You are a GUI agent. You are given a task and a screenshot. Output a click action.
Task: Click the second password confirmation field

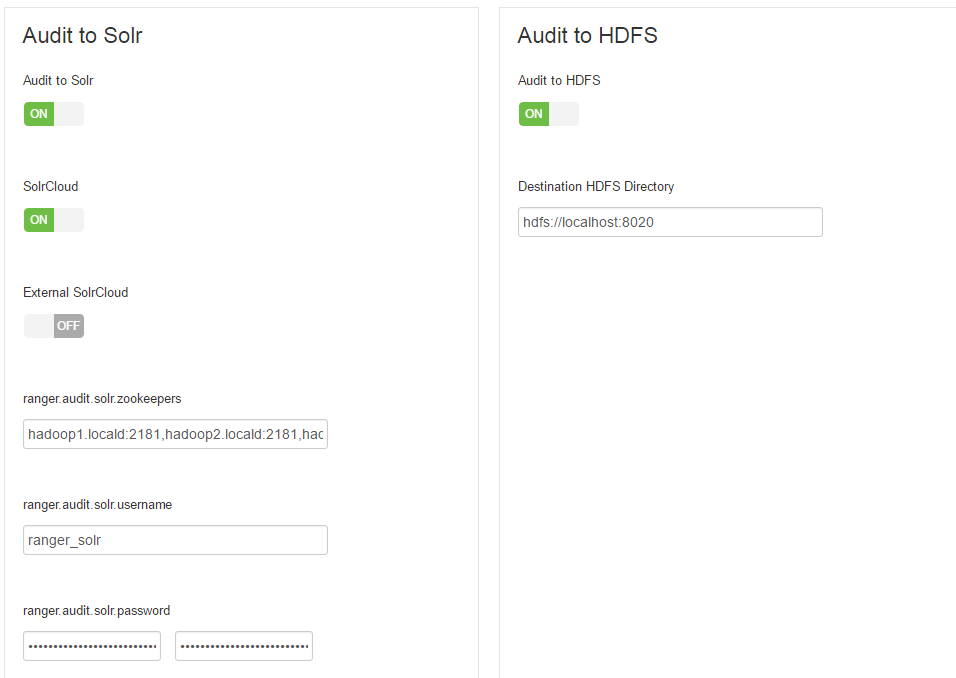[x=244, y=646]
